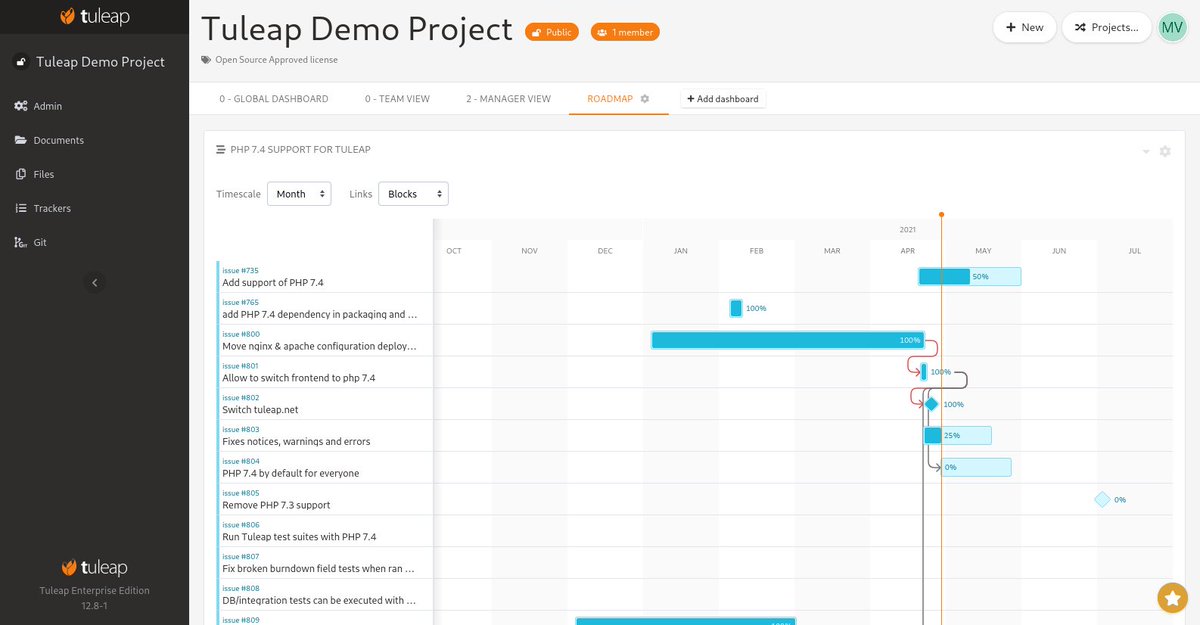
Task: Click the Remove PHP 7.3 support title
Action: pyautogui.click(x=276, y=505)
